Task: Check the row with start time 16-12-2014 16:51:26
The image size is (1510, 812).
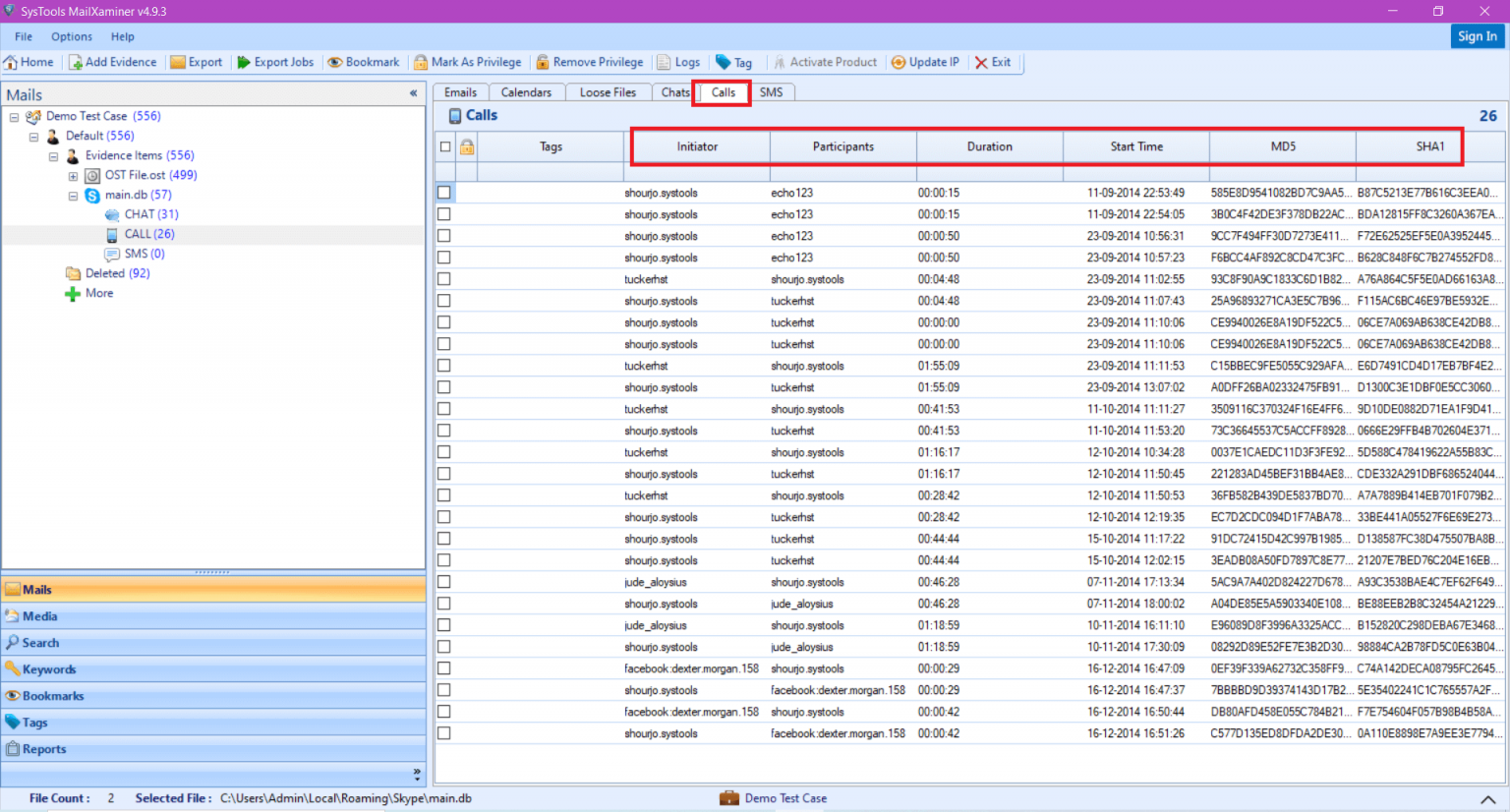Action: click(444, 733)
